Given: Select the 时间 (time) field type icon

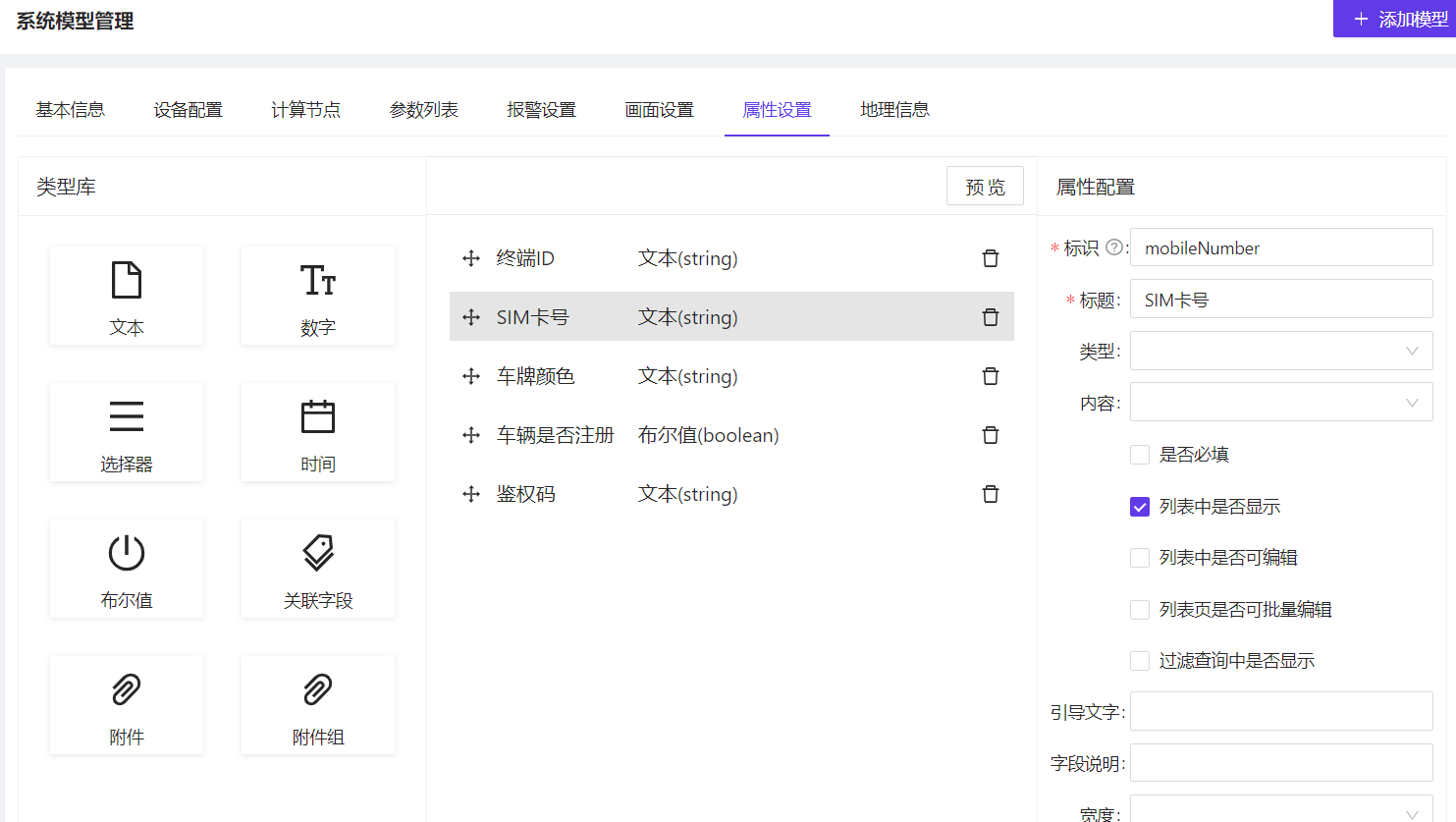Looking at the screenshot, I should (x=317, y=431).
